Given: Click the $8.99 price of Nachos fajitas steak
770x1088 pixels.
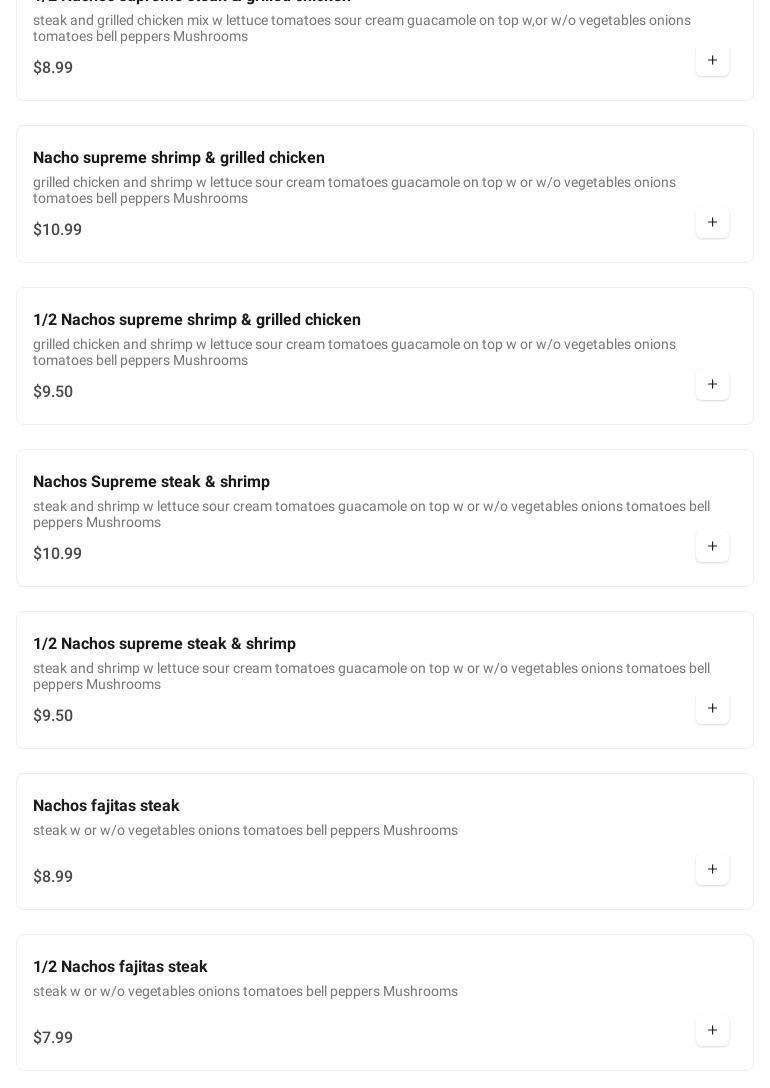Looking at the screenshot, I should (53, 877).
